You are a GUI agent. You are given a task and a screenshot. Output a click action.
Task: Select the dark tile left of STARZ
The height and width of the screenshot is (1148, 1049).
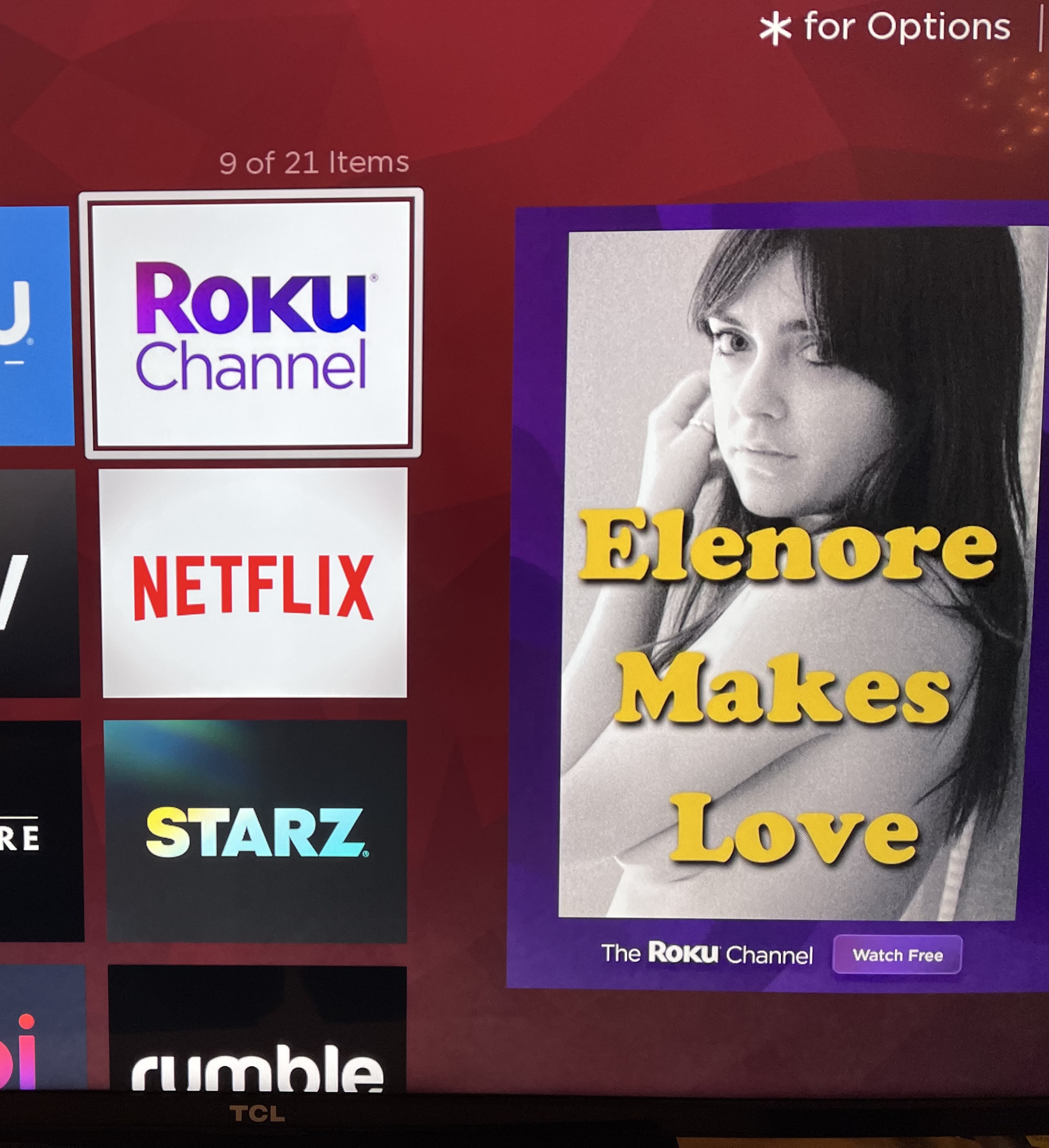pos(42,831)
